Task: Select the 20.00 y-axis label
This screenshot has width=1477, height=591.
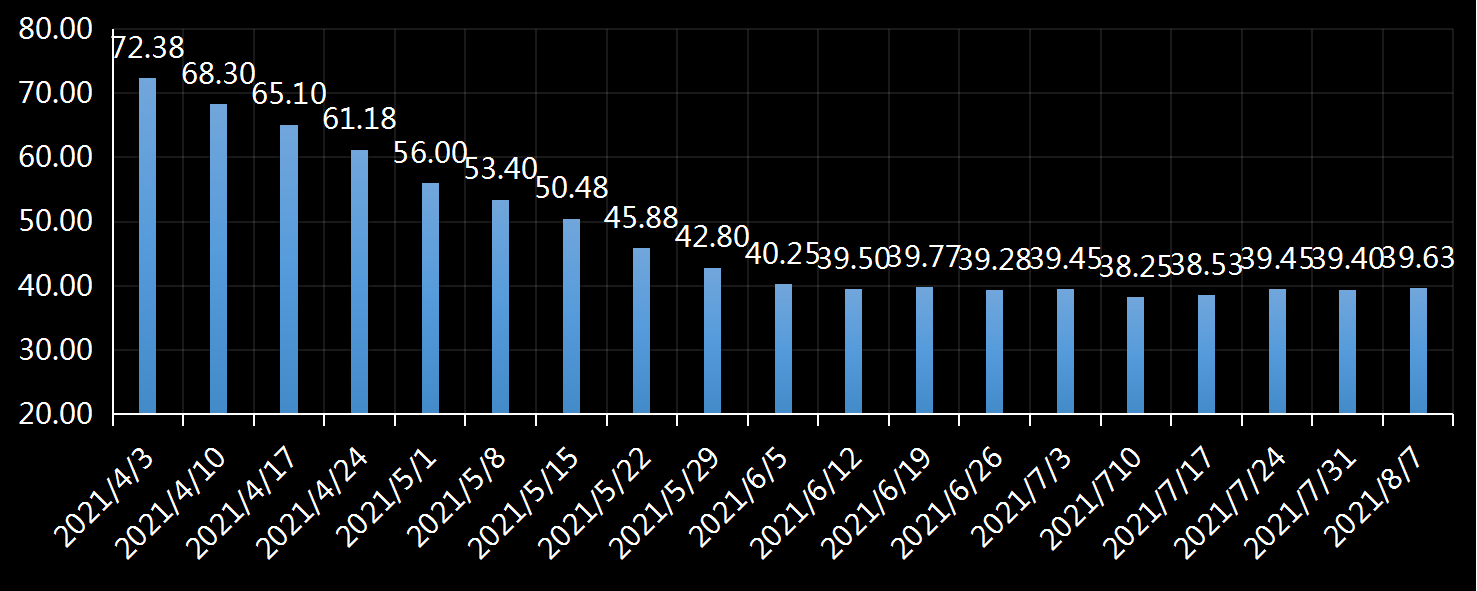Action: point(55,414)
